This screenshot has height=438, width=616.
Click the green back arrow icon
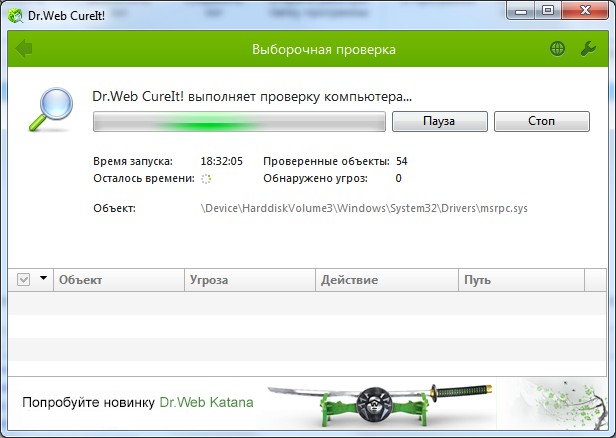point(24,49)
